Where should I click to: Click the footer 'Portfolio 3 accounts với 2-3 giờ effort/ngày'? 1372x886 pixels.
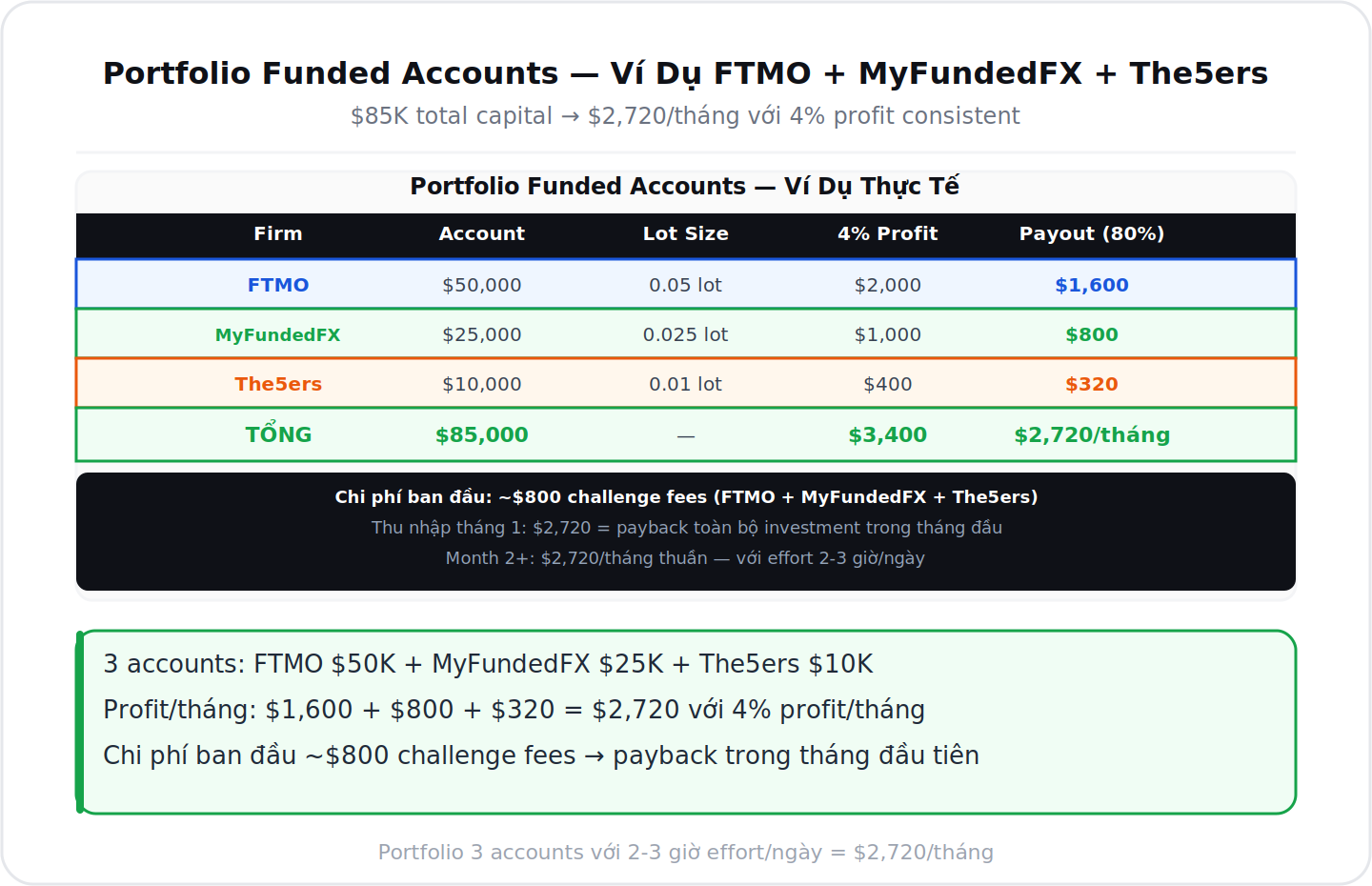pyautogui.click(x=685, y=852)
